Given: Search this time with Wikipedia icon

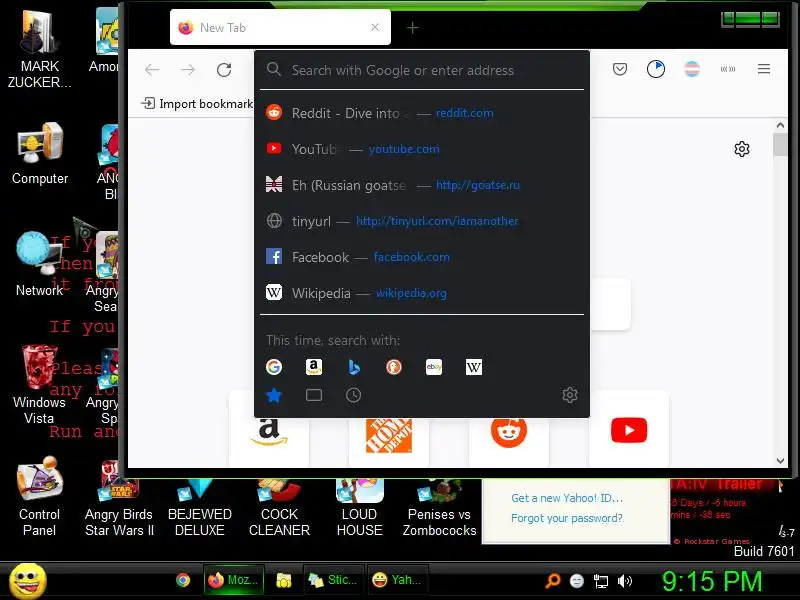Looking at the screenshot, I should point(473,367).
